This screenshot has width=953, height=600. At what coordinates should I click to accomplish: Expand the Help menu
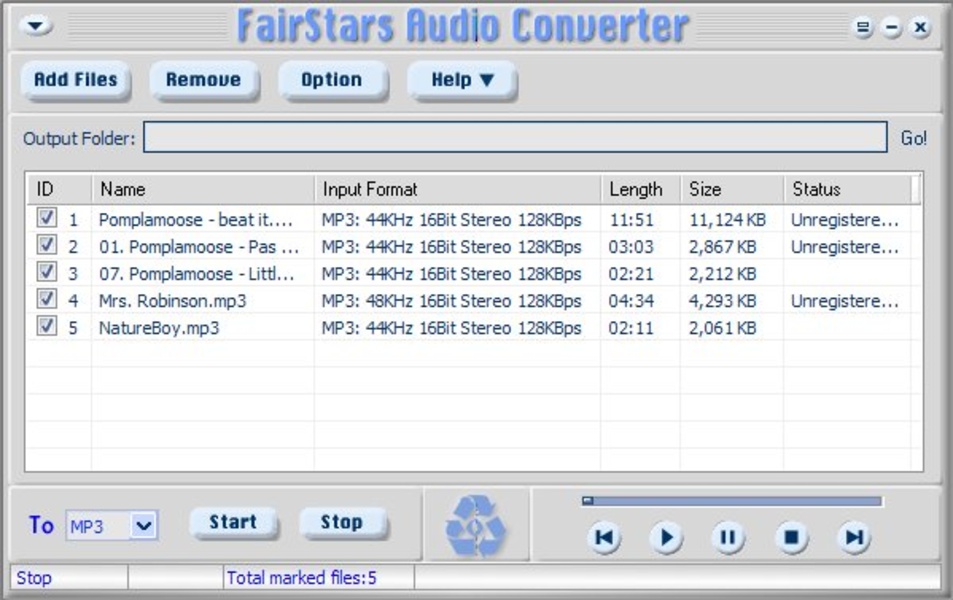(x=462, y=81)
